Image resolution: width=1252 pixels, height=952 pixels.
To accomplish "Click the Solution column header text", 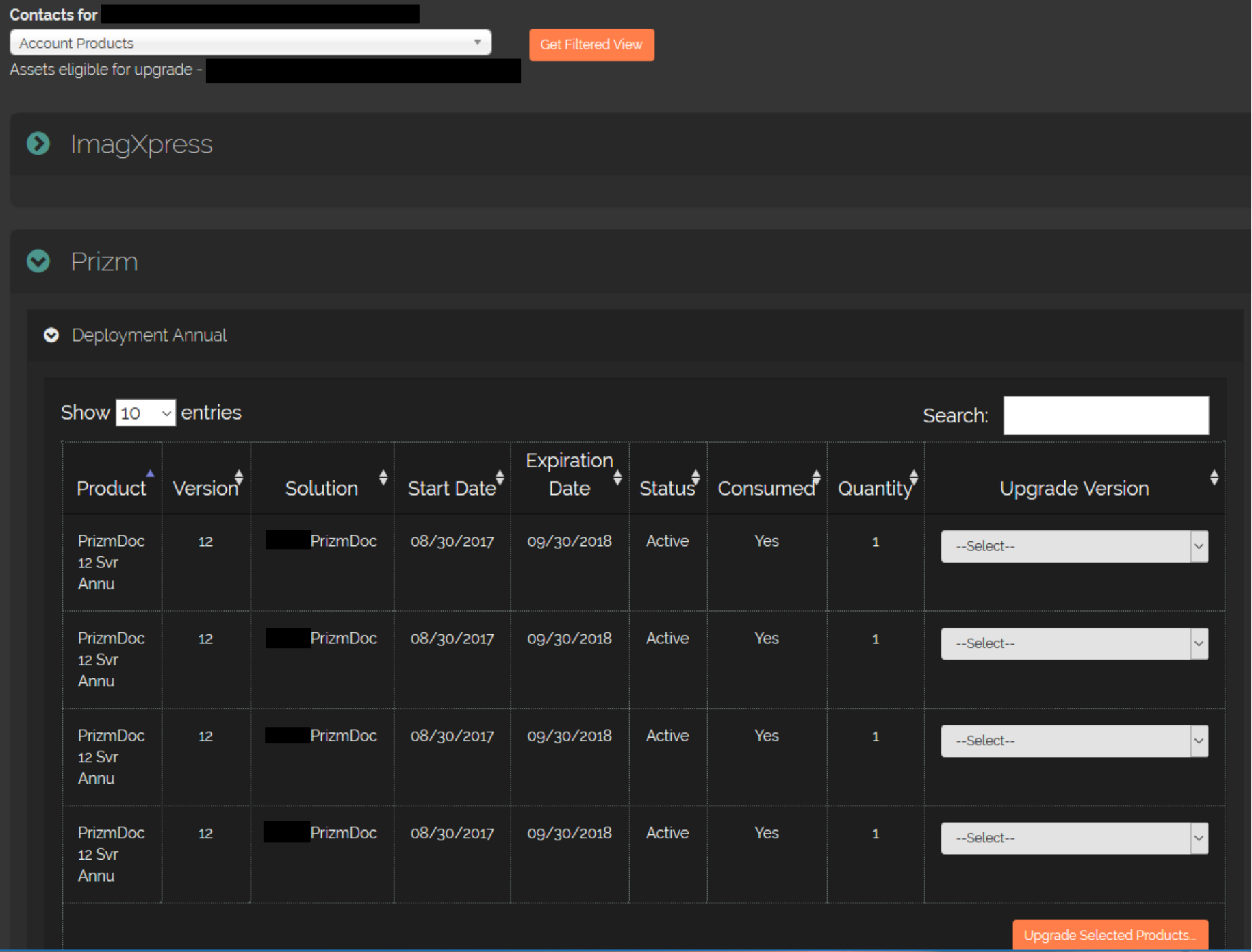I will [x=322, y=488].
